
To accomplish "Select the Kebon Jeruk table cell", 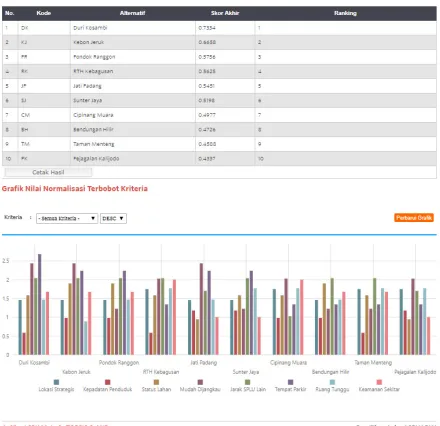I will pos(133,42).
